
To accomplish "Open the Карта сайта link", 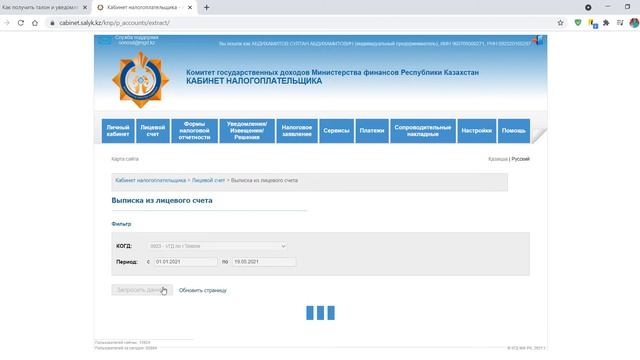I will pyautogui.click(x=125, y=159).
